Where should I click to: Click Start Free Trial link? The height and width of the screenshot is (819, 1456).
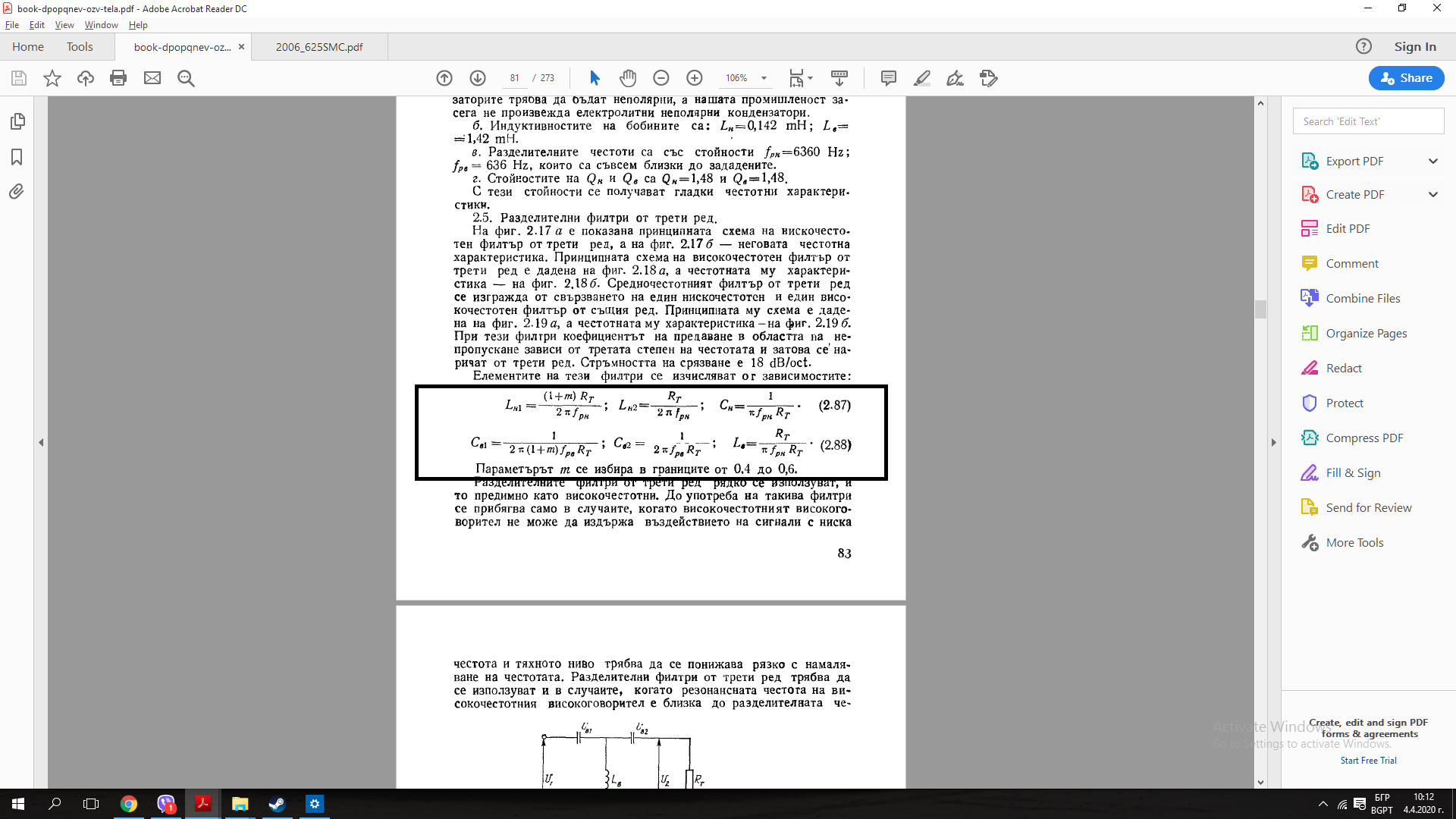pyautogui.click(x=1368, y=761)
